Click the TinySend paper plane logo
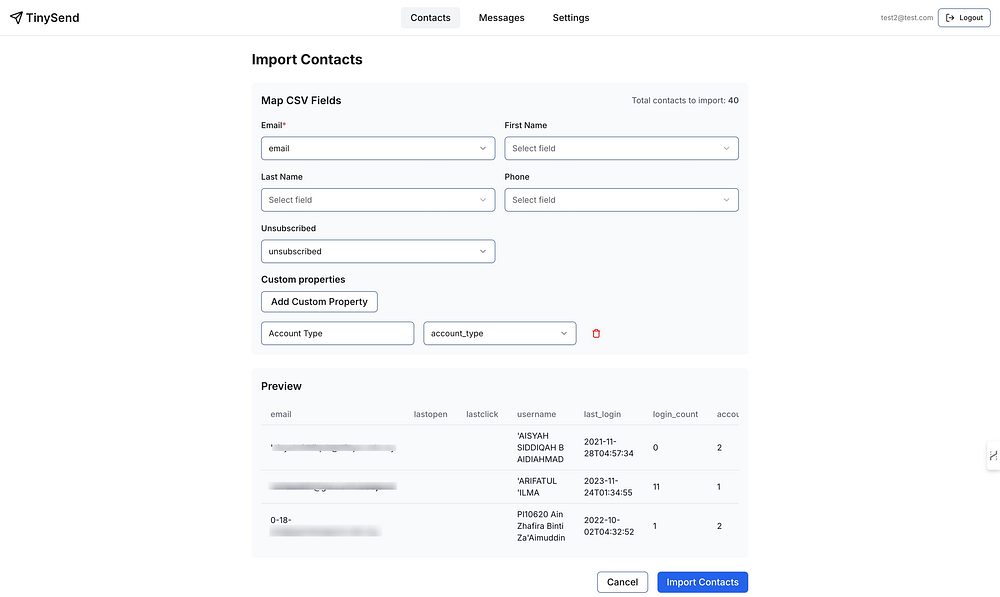1000x597 pixels. 16,18
